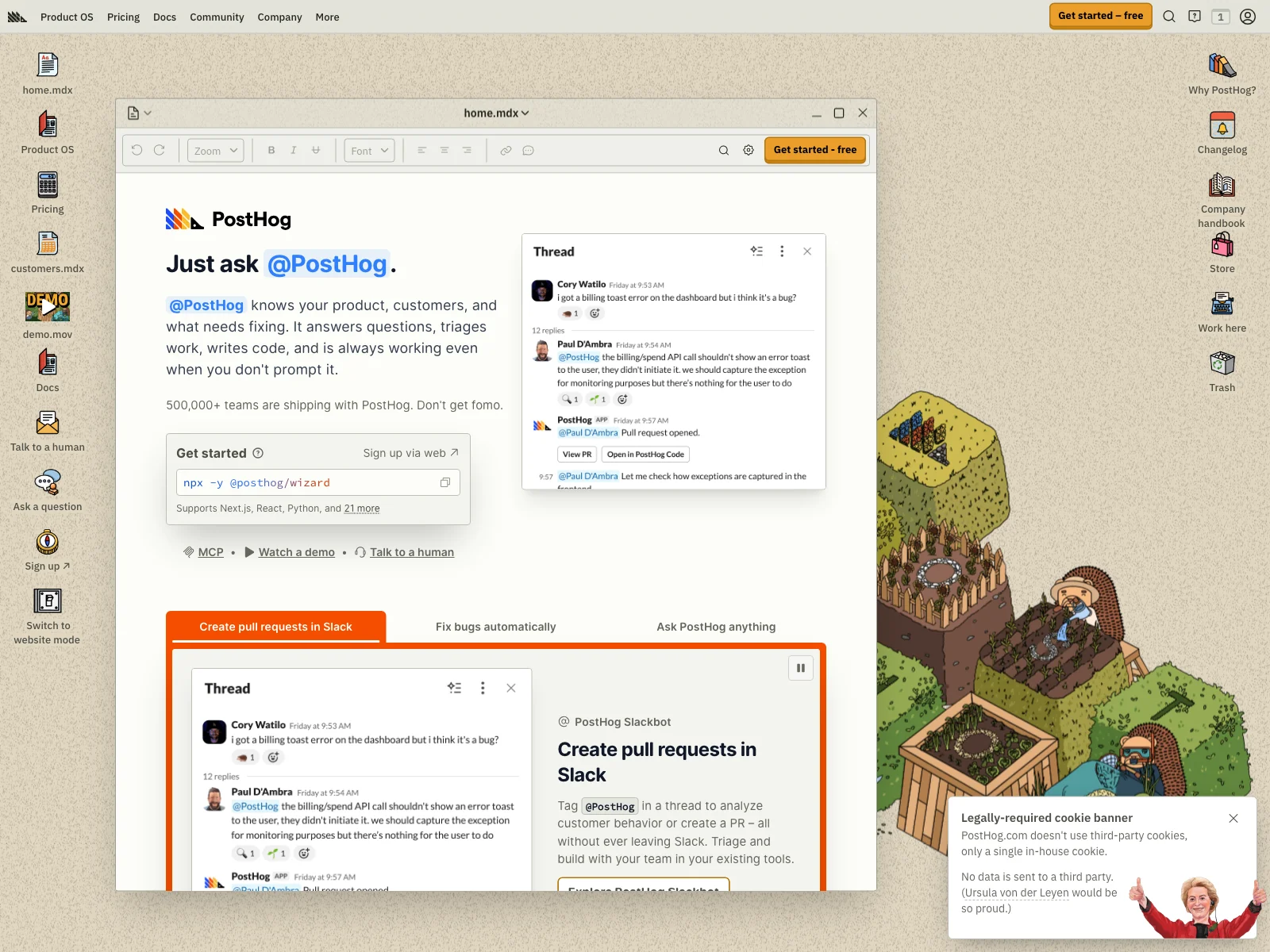Align text left

pyautogui.click(x=422, y=150)
